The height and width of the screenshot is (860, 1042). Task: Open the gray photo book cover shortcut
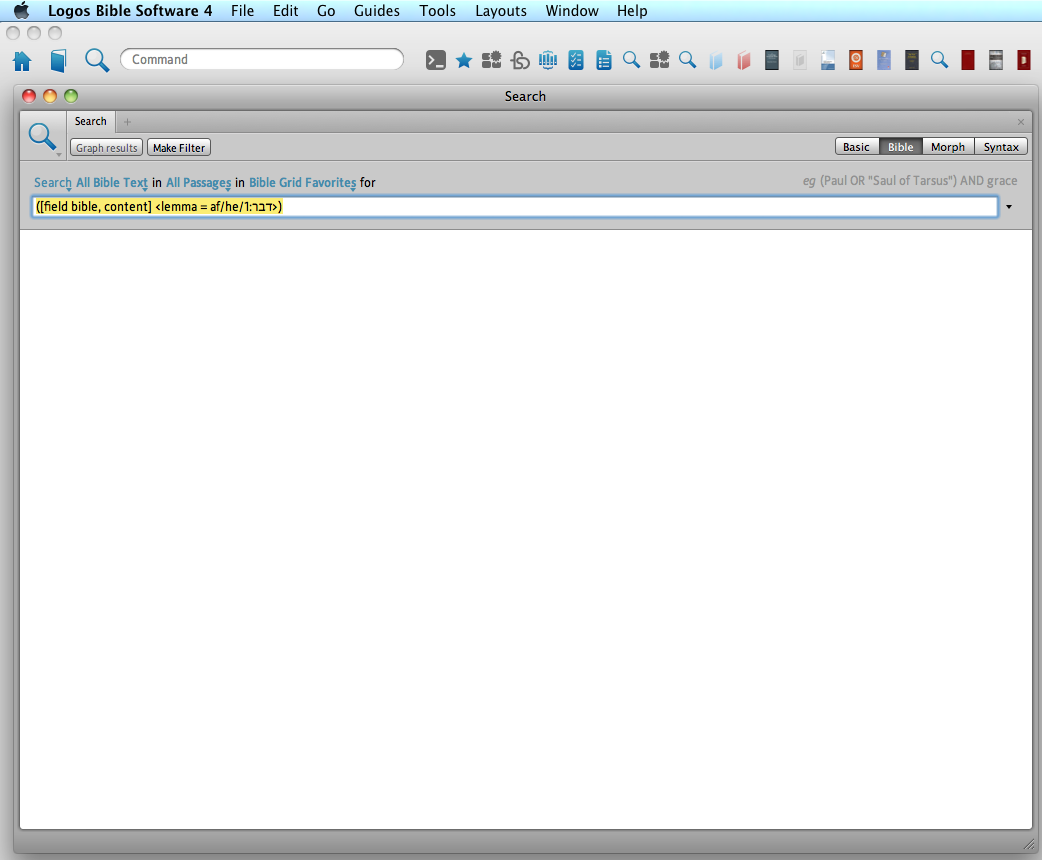pos(995,60)
